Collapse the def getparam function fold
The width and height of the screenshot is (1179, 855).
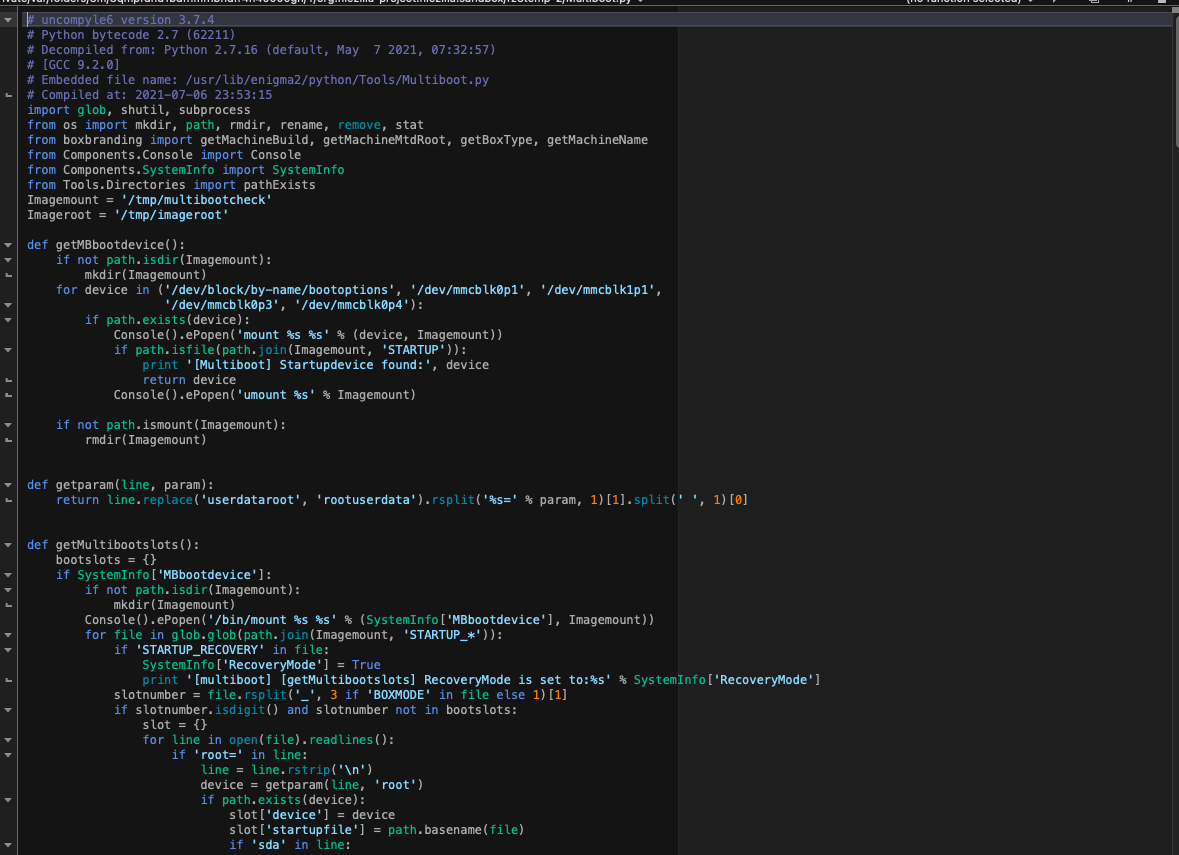9,485
